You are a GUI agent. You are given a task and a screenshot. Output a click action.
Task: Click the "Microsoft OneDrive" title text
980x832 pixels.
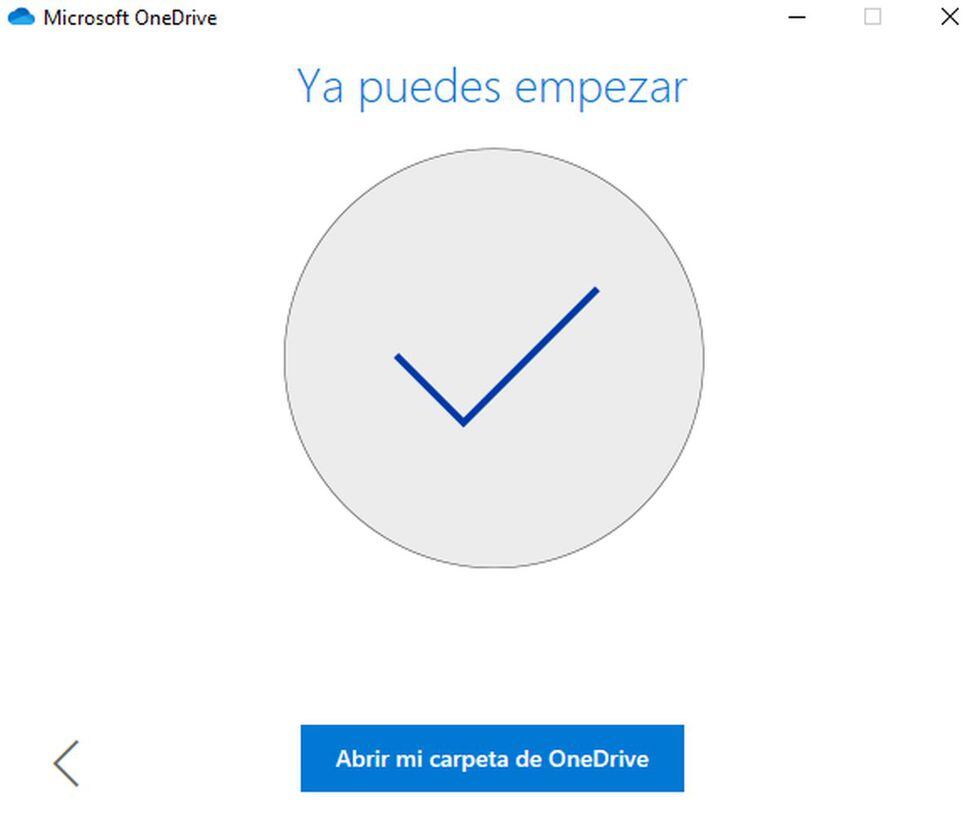(129, 18)
